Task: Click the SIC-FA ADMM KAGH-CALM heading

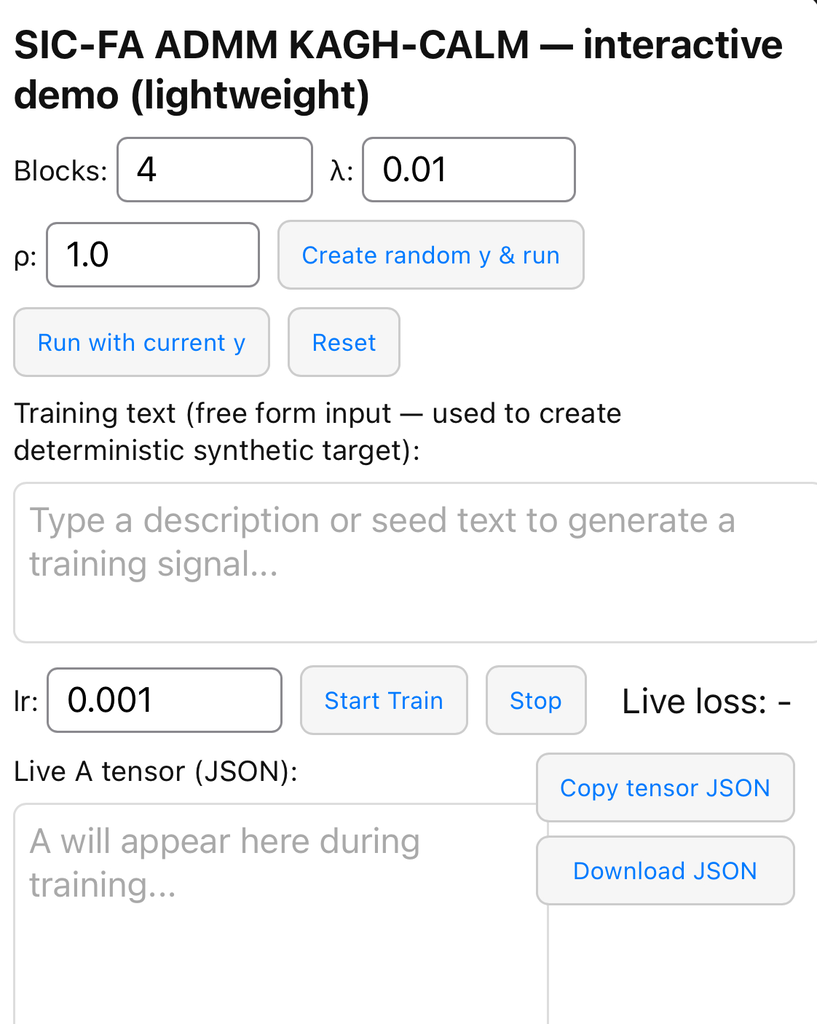Action: tap(397, 70)
